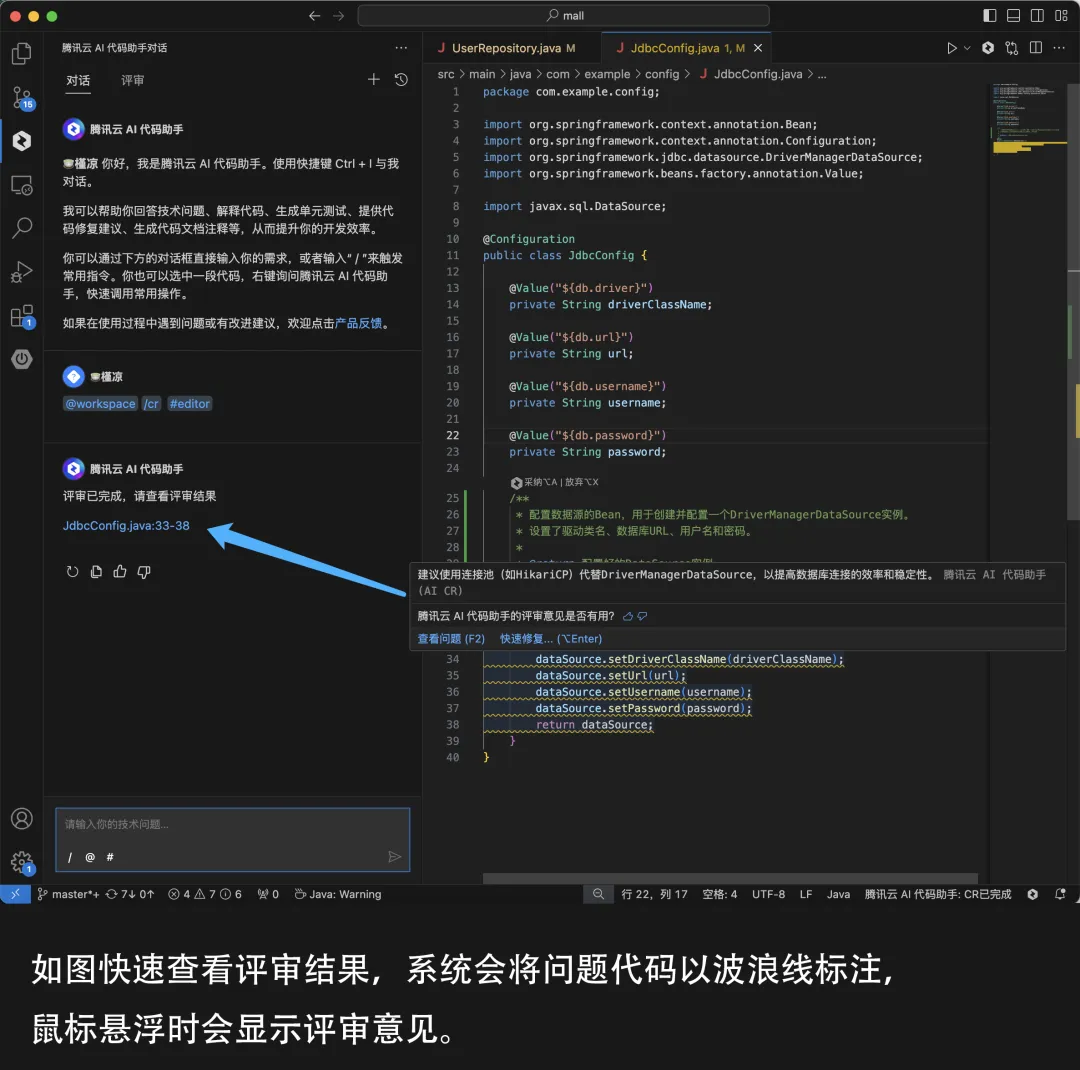Toggle primary sidebar layout button

tap(990, 15)
